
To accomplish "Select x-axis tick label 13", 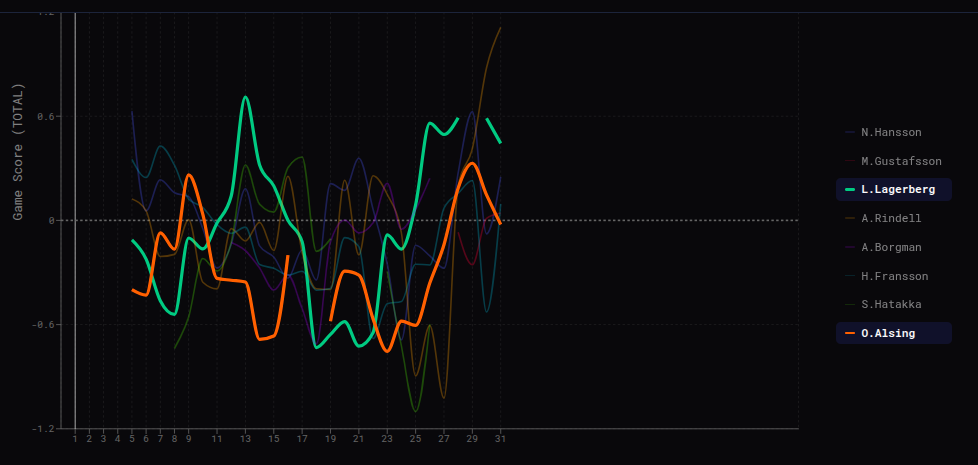I will [245, 438].
